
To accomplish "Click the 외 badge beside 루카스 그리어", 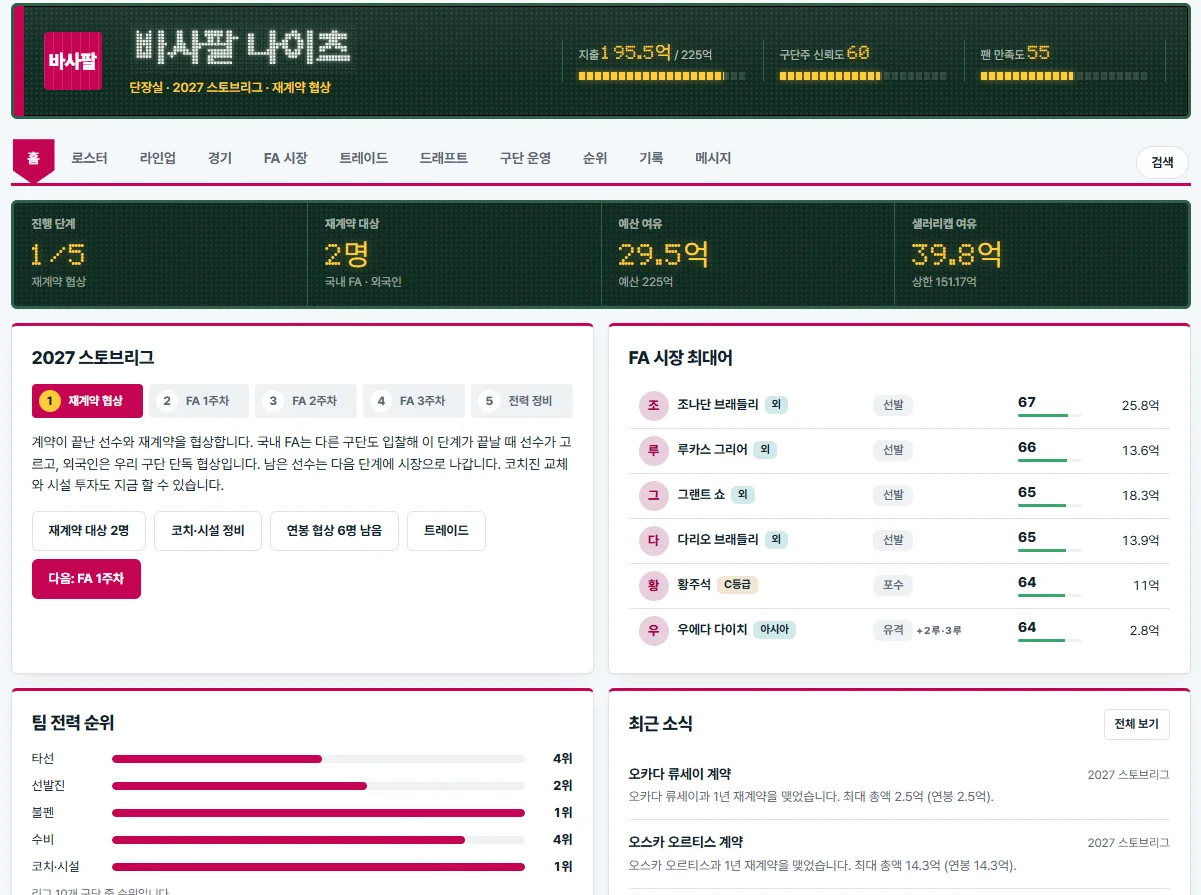I will click(x=764, y=449).
